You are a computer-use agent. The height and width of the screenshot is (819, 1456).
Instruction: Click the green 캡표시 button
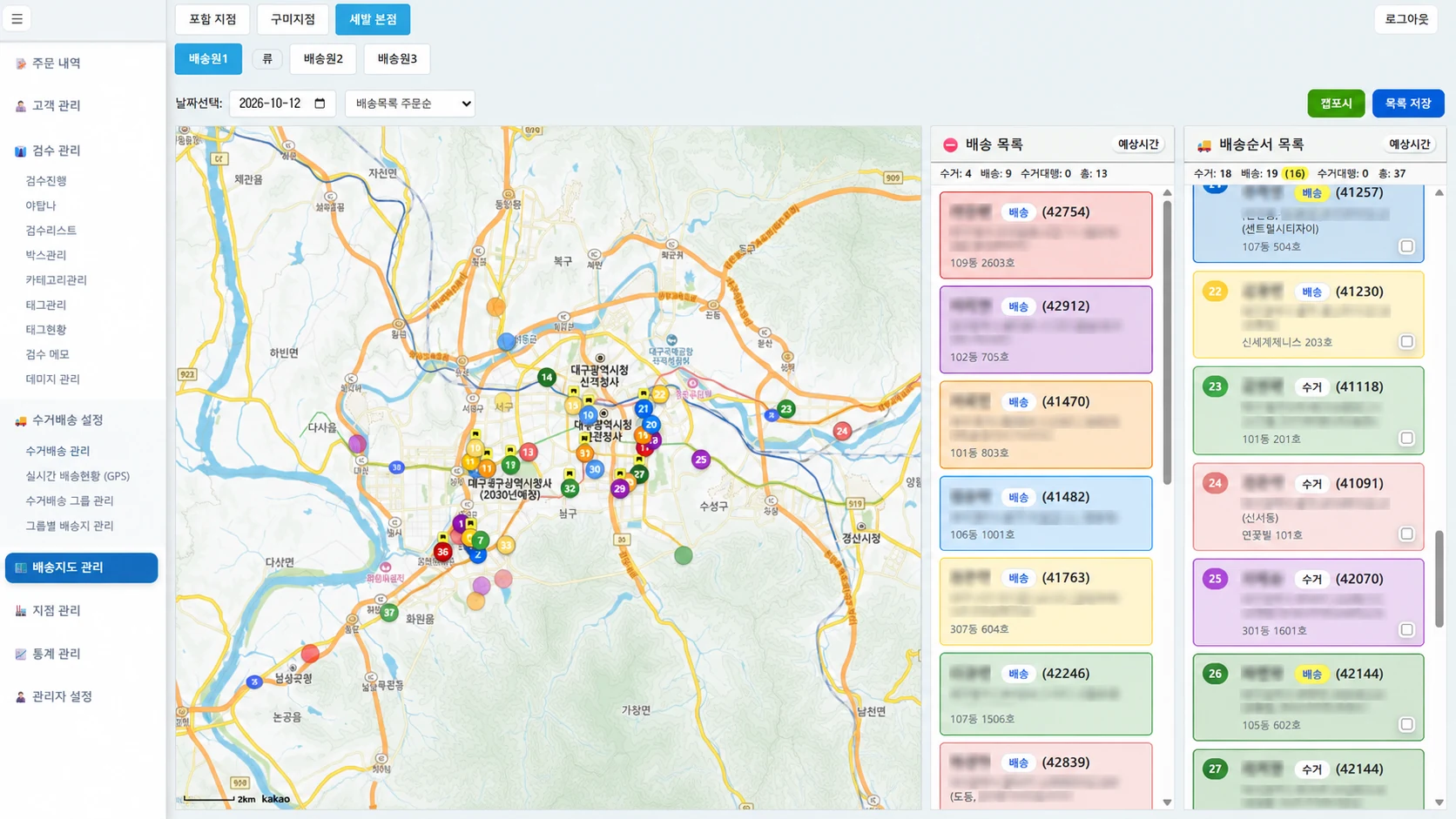pyautogui.click(x=1336, y=104)
